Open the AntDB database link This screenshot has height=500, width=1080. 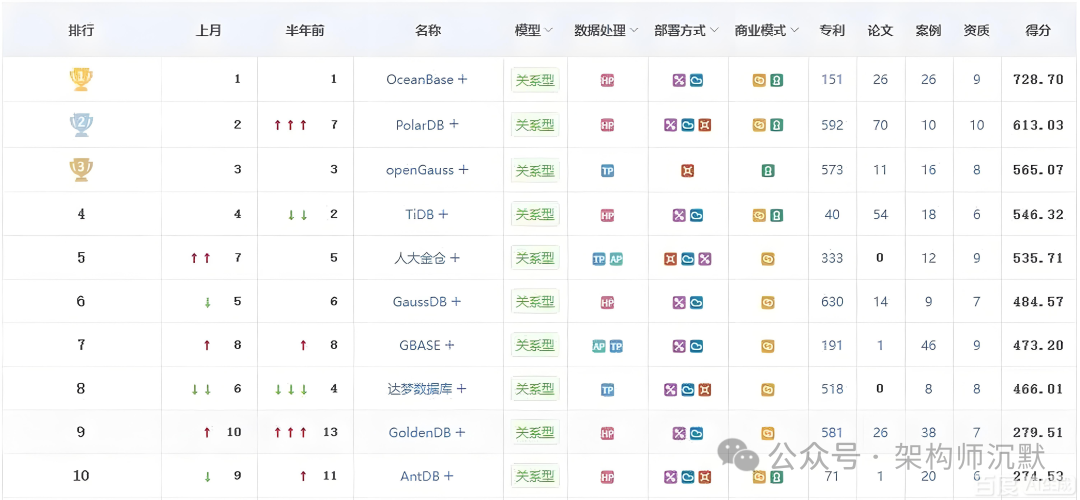pos(419,476)
